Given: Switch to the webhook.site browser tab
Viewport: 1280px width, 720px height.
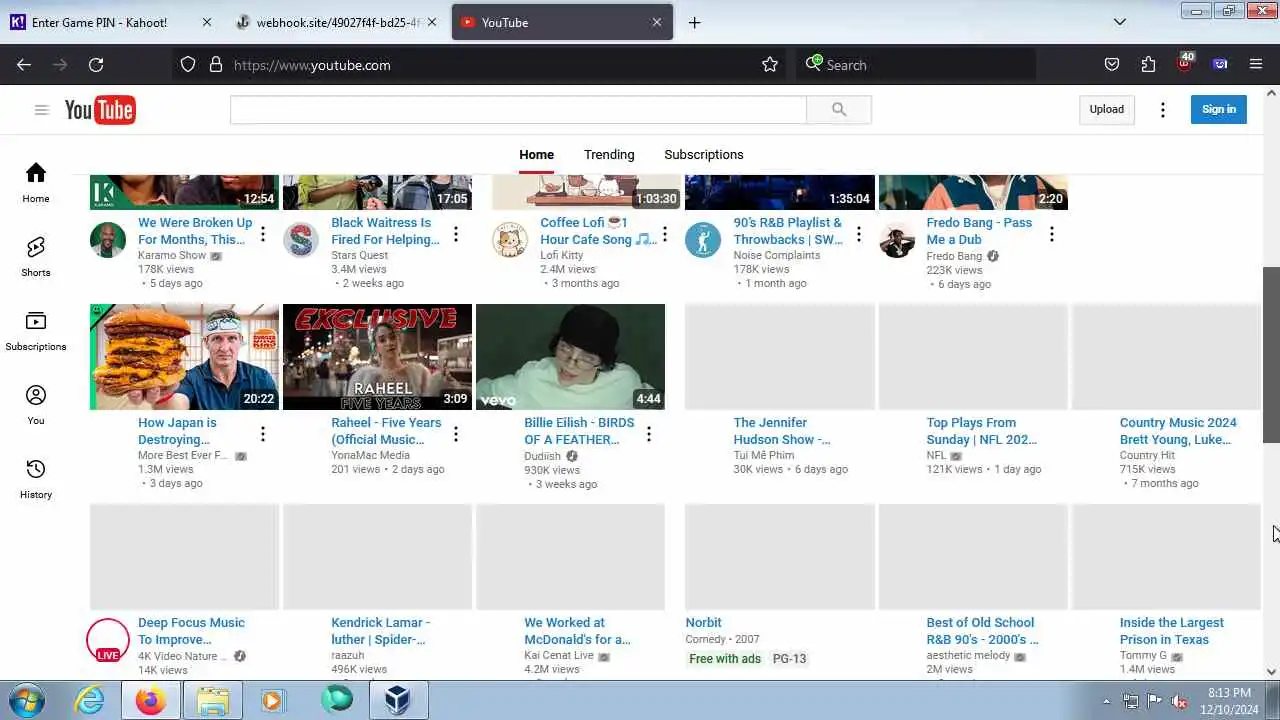Looking at the screenshot, I should click(x=337, y=22).
